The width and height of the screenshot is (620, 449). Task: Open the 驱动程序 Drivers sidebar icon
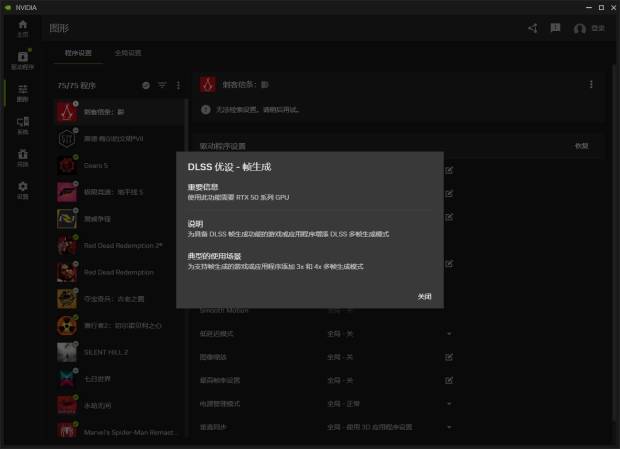point(23,60)
